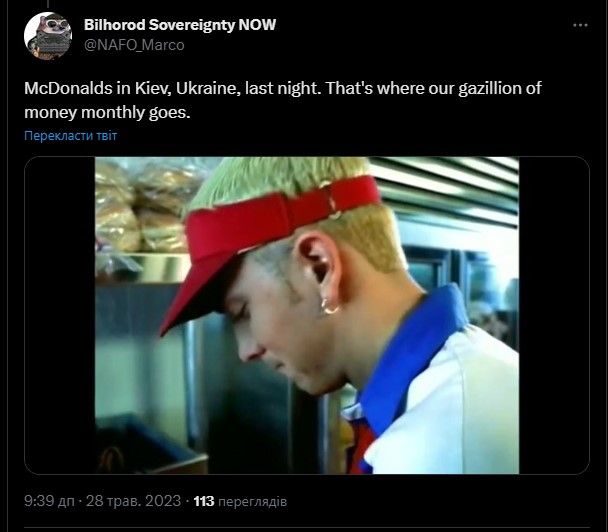Click the date 28 трав. 2023

pos(133,501)
